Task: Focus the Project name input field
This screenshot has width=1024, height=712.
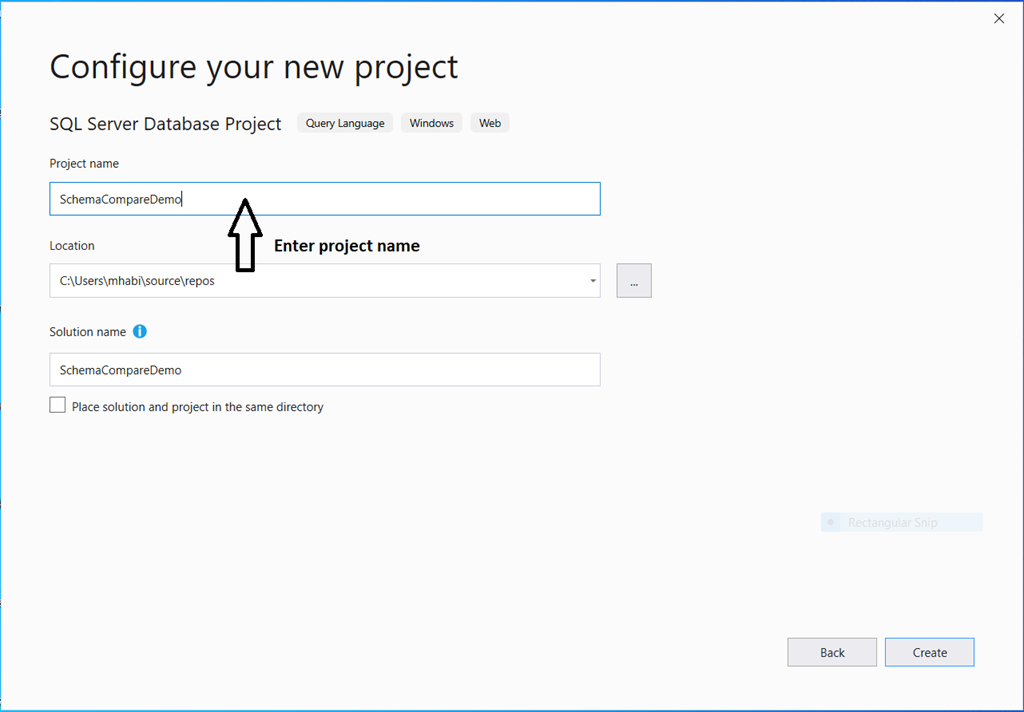Action: [325, 199]
